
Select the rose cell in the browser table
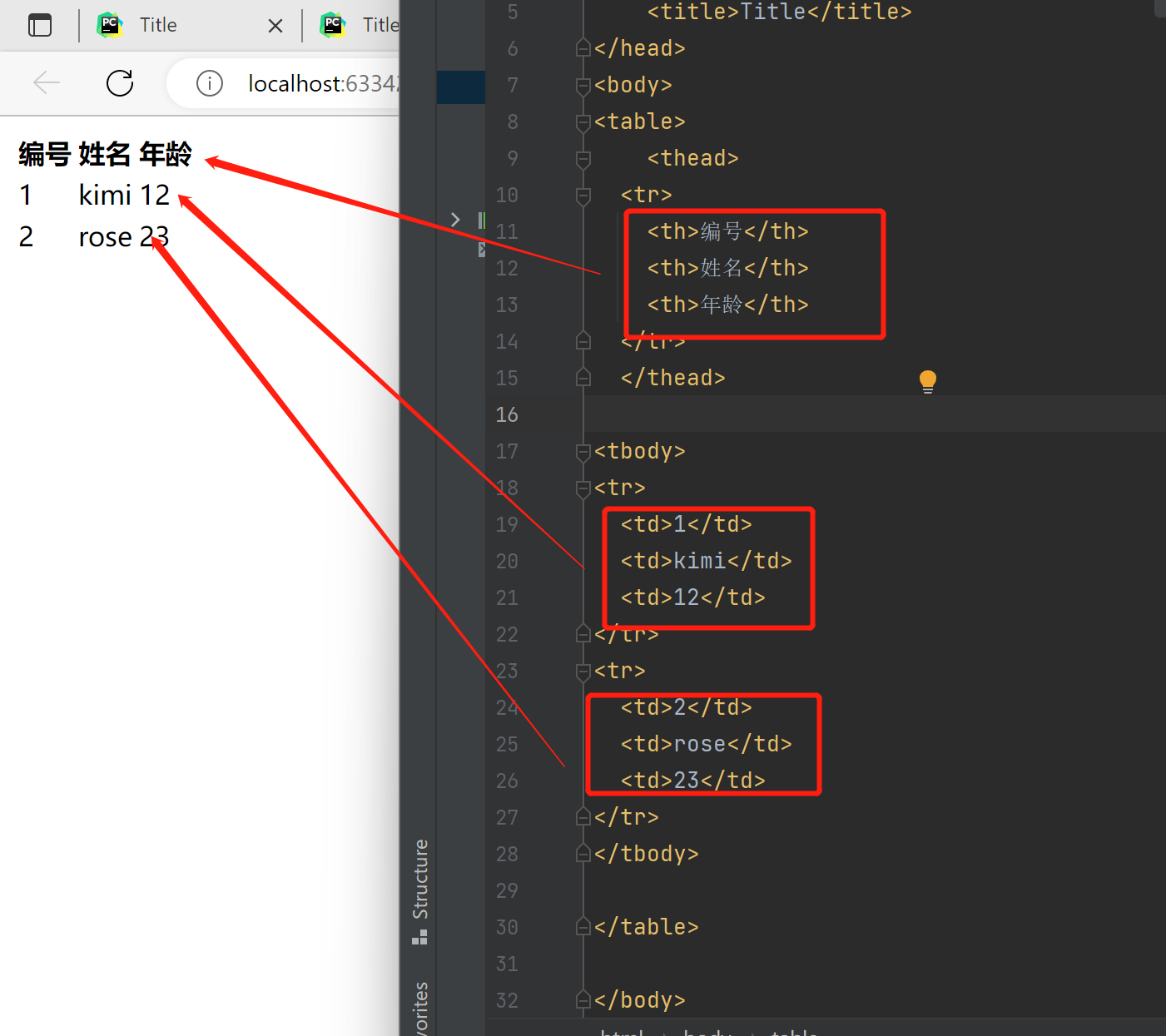[x=106, y=237]
